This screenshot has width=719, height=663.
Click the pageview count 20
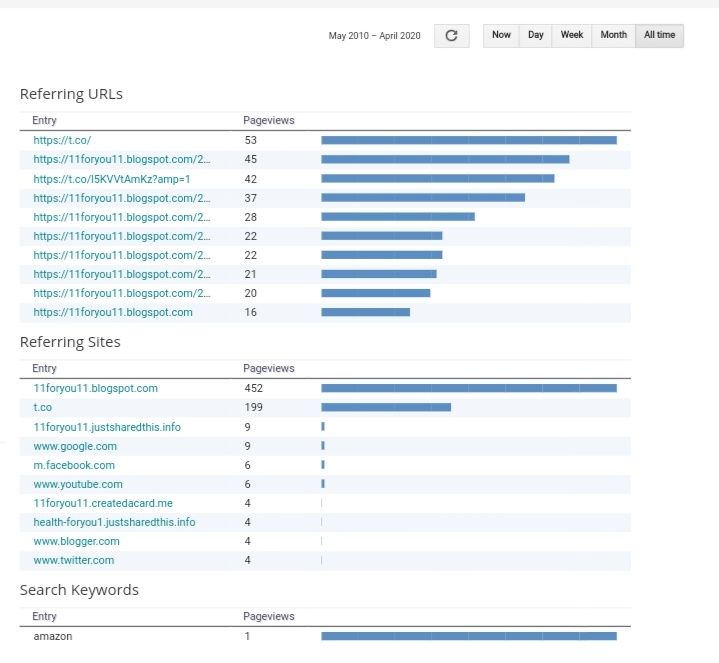pyautogui.click(x=250, y=293)
